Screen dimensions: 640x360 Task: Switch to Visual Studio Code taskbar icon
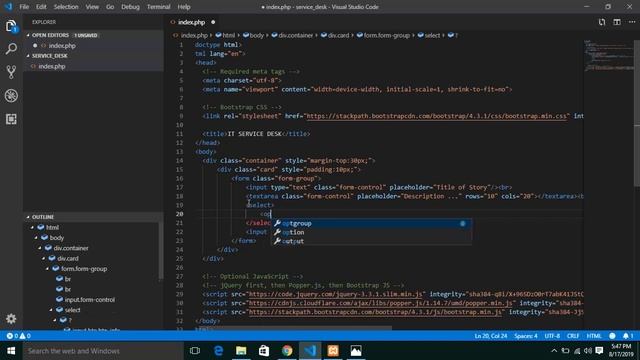(x=310, y=351)
